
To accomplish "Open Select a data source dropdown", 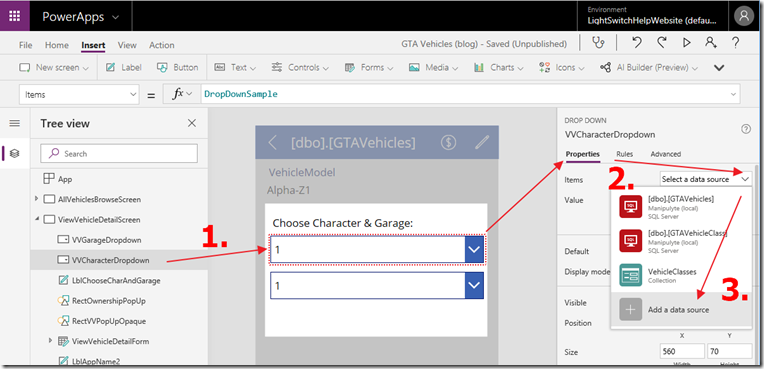I will click(x=706, y=179).
